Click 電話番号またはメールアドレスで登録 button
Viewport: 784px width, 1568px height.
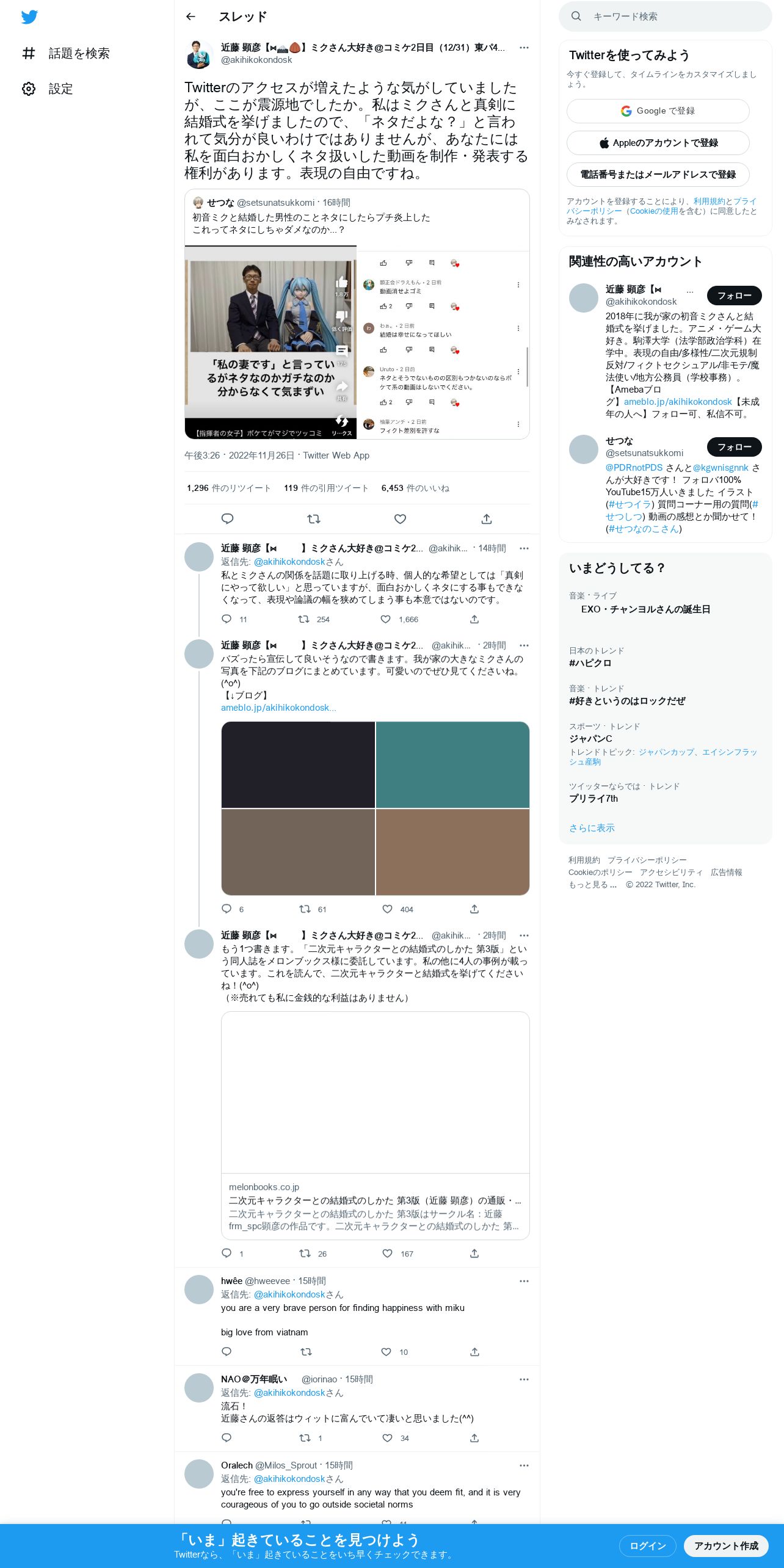[x=658, y=175]
